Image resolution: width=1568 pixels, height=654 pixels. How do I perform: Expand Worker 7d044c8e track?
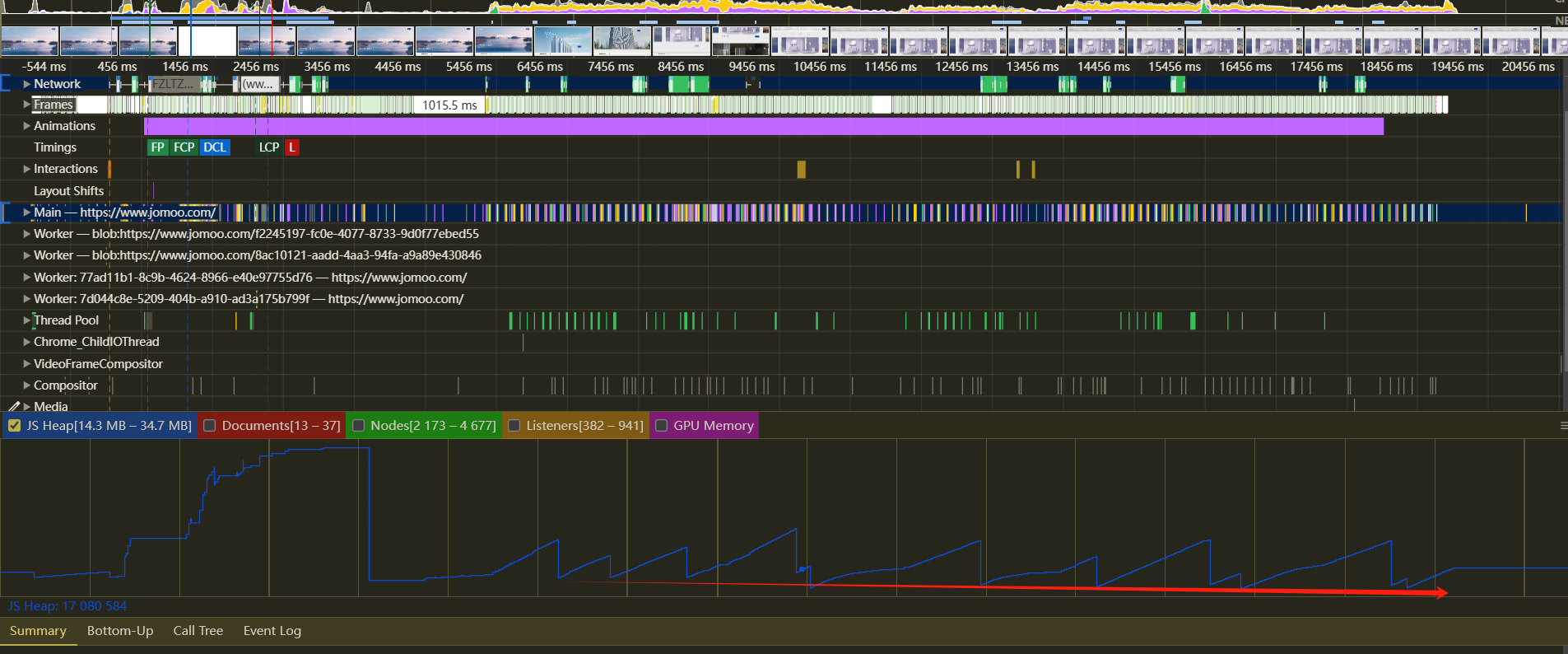[x=27, y=299]
